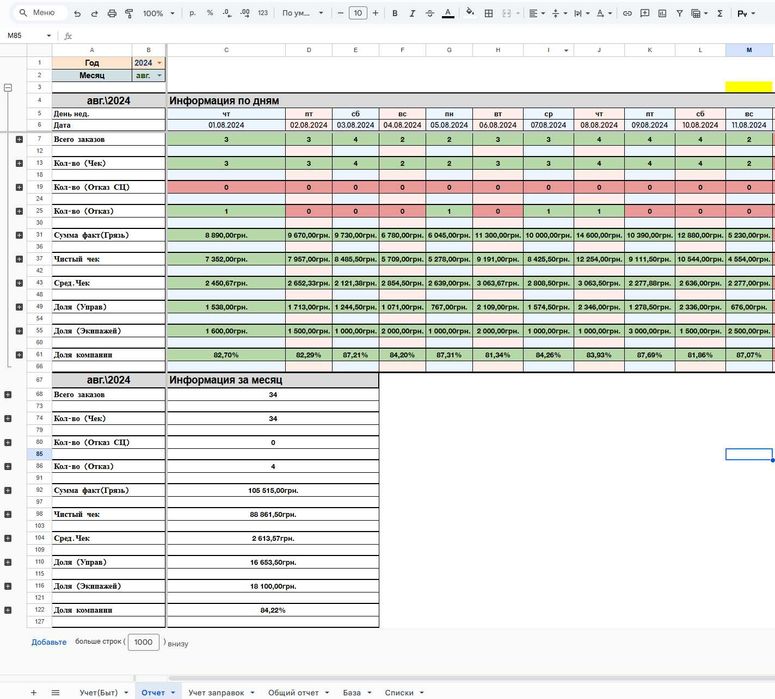This screenshot has height=699, width=775.
Task: Expand the Кол-во (Чек) row 13 group
Action: click(x=19, y=163)
